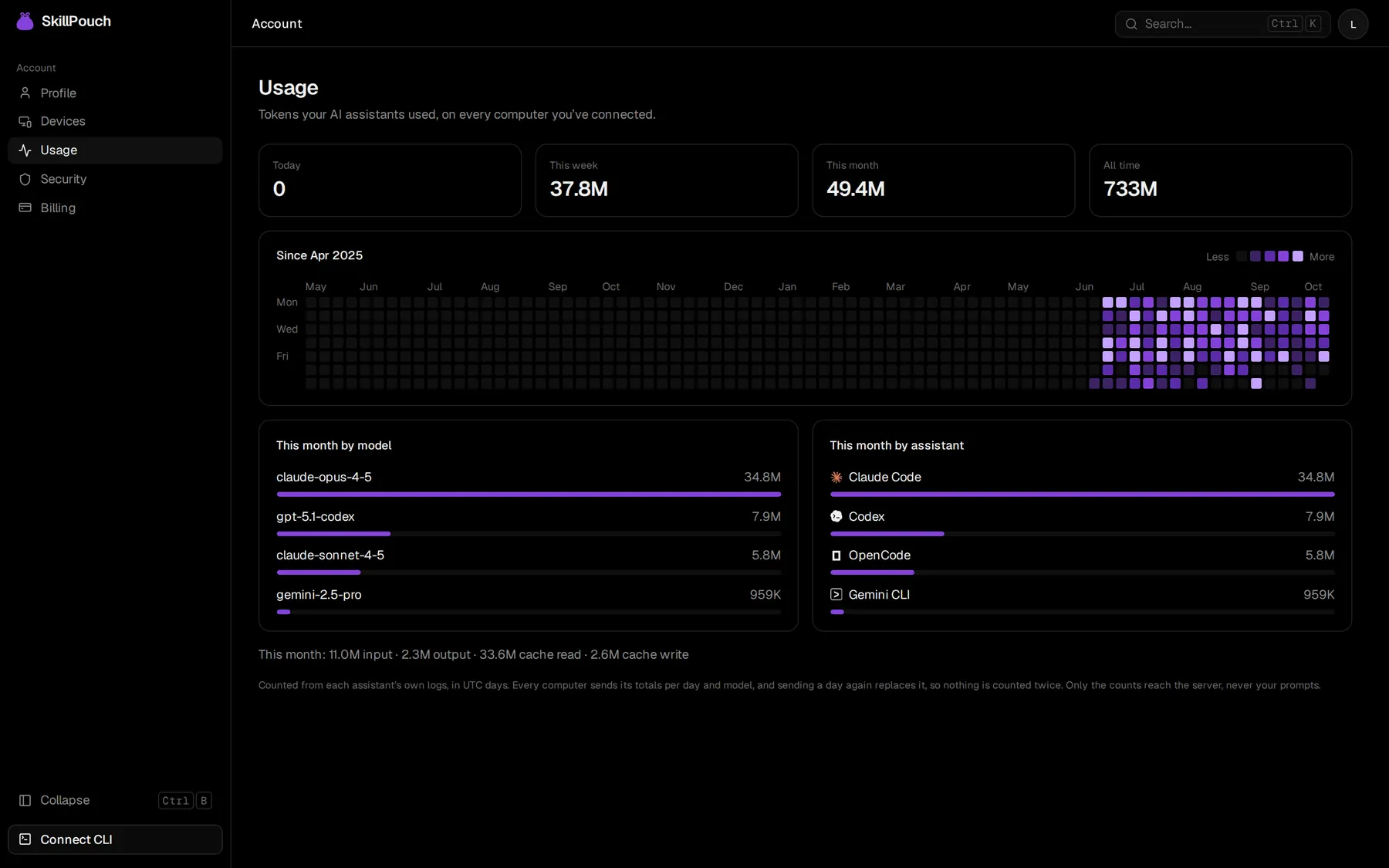Click the Usage activity icon
1389x868 pixels.
(25, 150)
